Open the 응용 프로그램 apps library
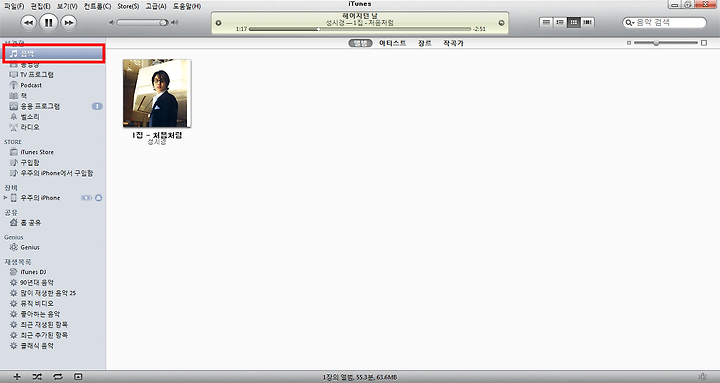This screenshot has width=720, height=383. pos(54,106)
